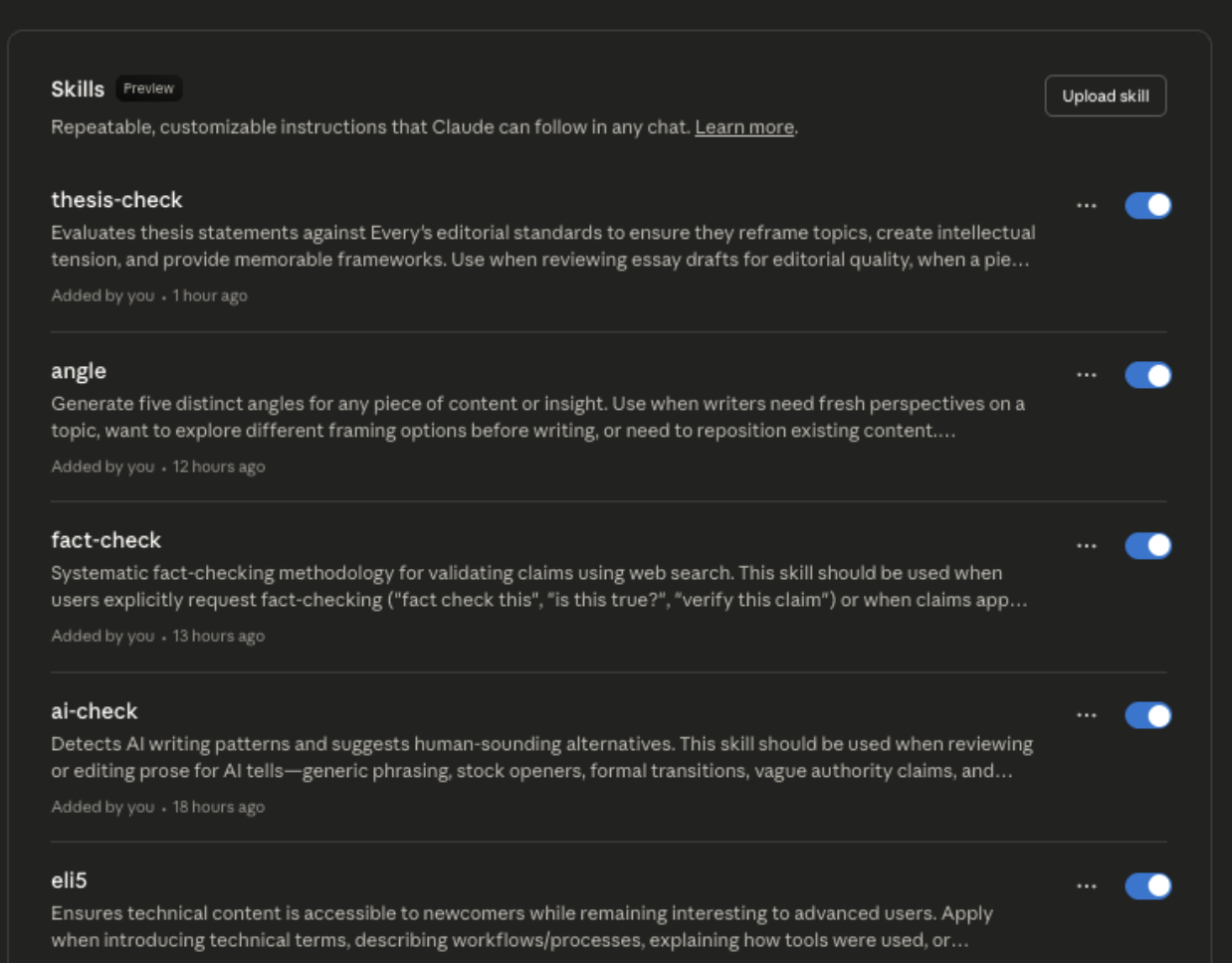
Task: Click the thesis-check description text
Action: point(542,246)
